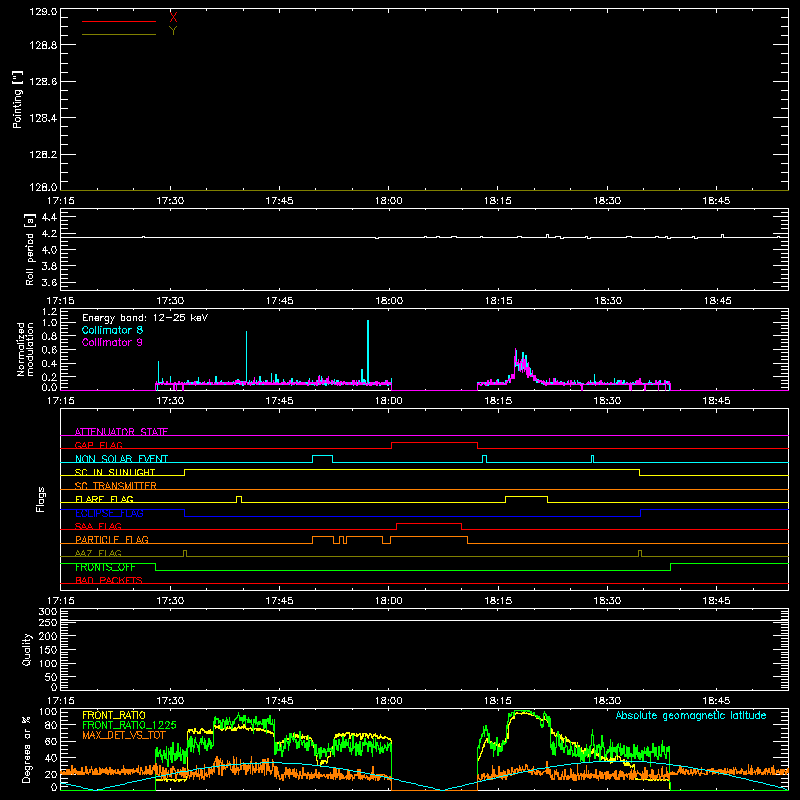Image resolution: width=800 pixels, height=800 pixels.
Task: Click the tallest cyan Collimator 8 spike
Action: click(x=368, y=352)
